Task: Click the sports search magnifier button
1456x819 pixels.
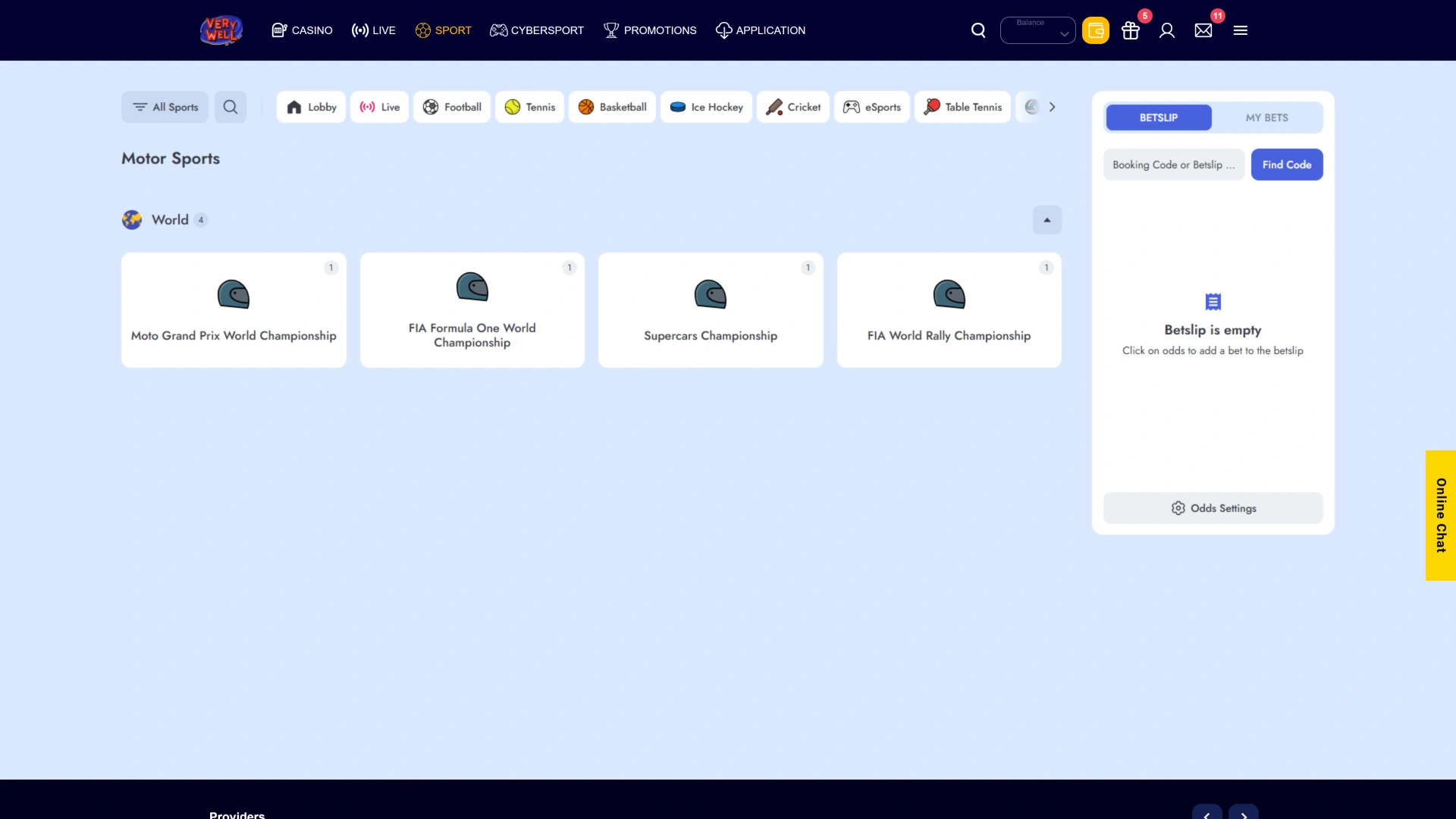Action: click(231, 107)
